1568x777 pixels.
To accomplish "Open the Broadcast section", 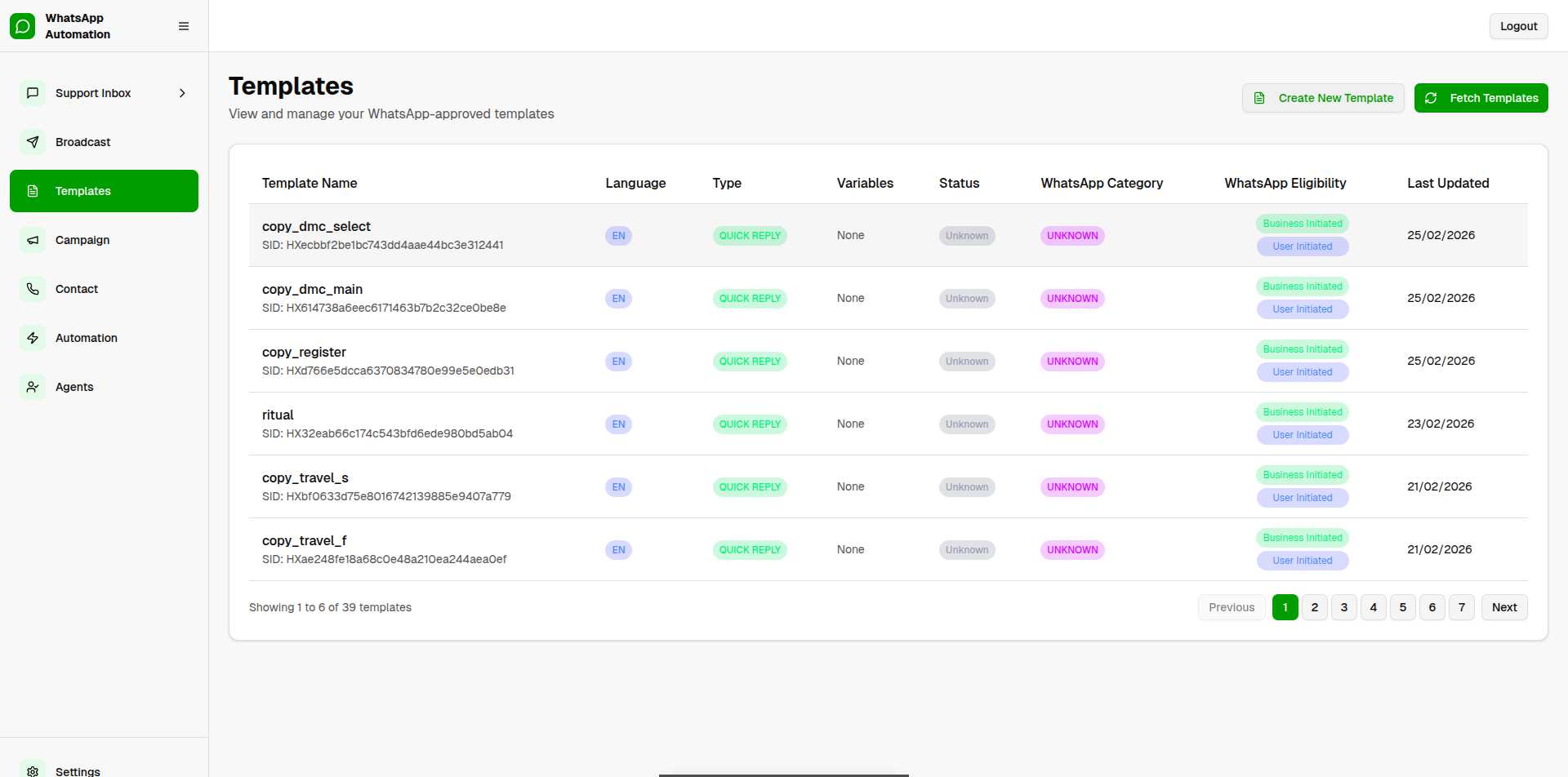I will pos(82,142).
